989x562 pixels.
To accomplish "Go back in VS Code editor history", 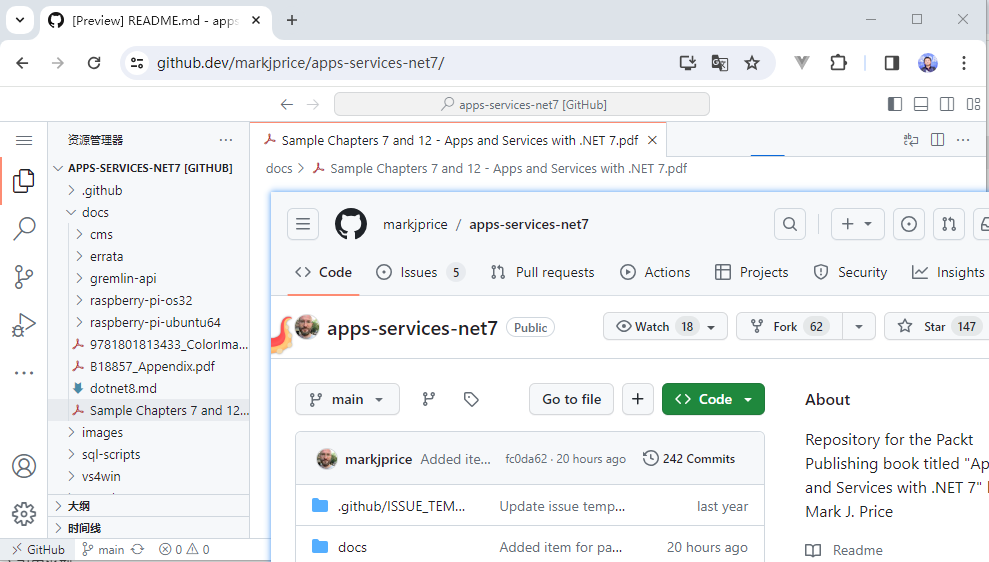I will (287, 104).
